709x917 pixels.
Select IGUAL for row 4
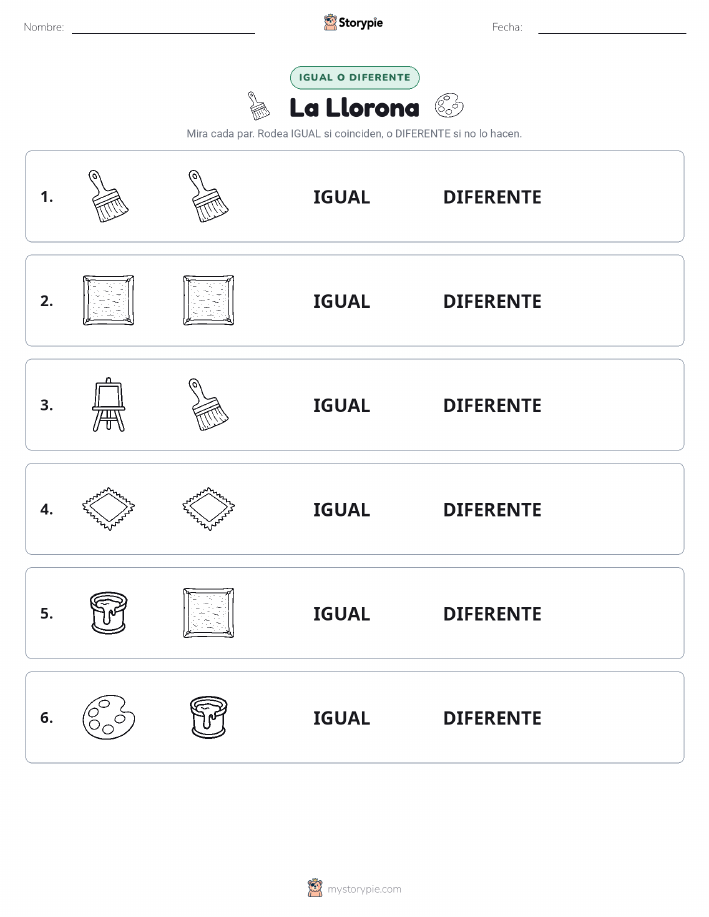(x=342, y=509)
